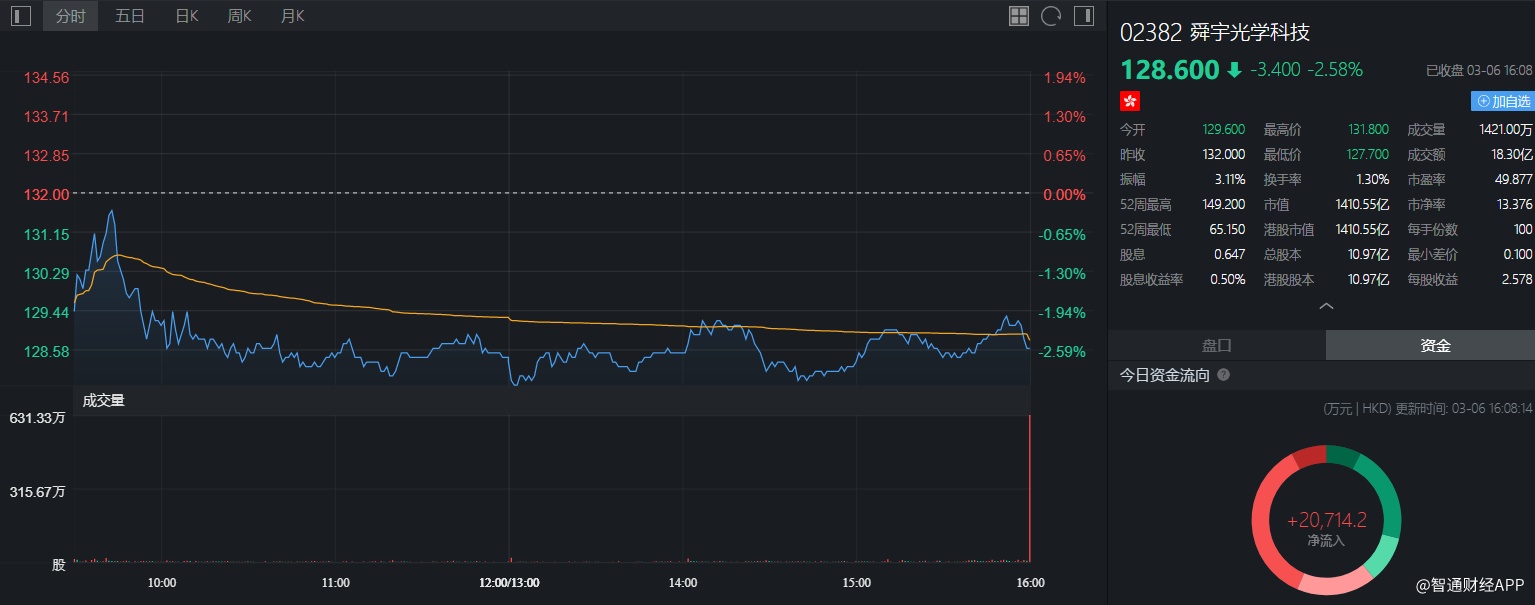The image size is (1535, 605).
Task: Switch to 分时 intraday chart tab
Action: point(70,16)
